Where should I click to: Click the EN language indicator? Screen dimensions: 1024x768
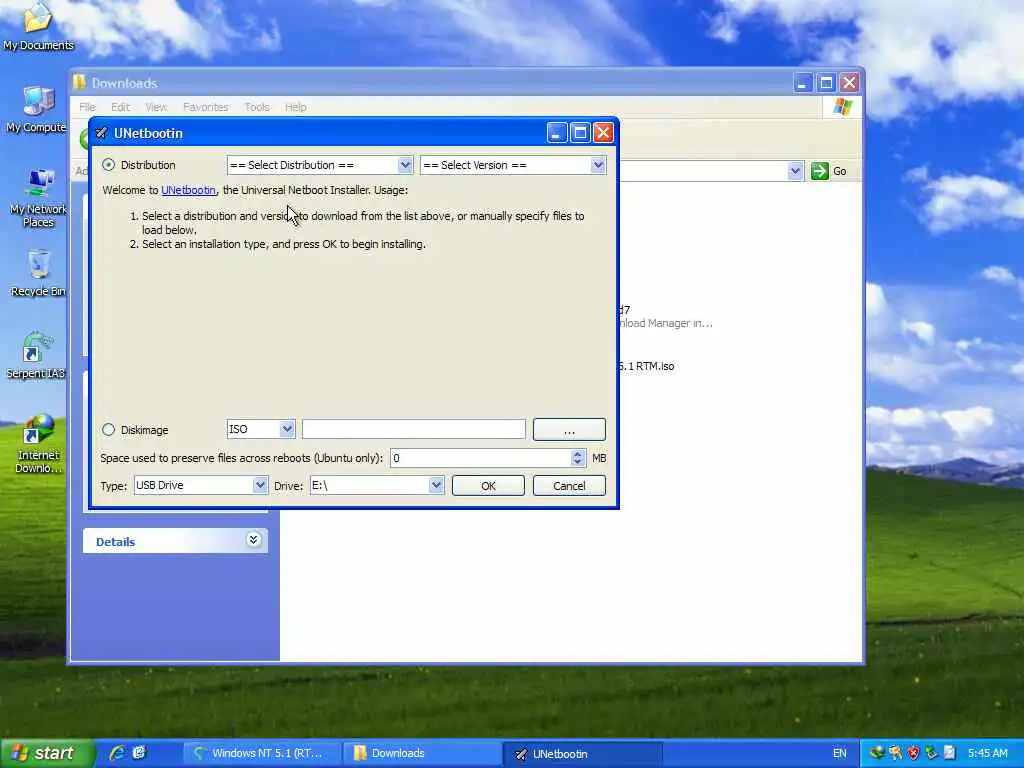(839, 754)
